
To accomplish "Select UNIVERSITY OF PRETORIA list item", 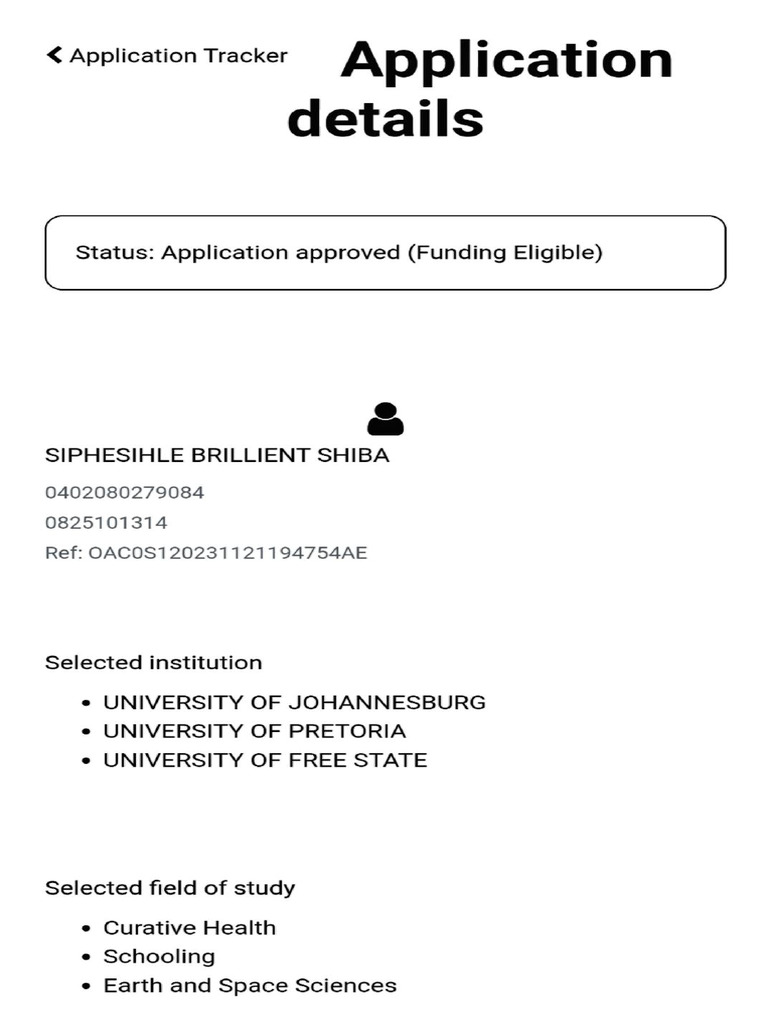I will (255, 731).
